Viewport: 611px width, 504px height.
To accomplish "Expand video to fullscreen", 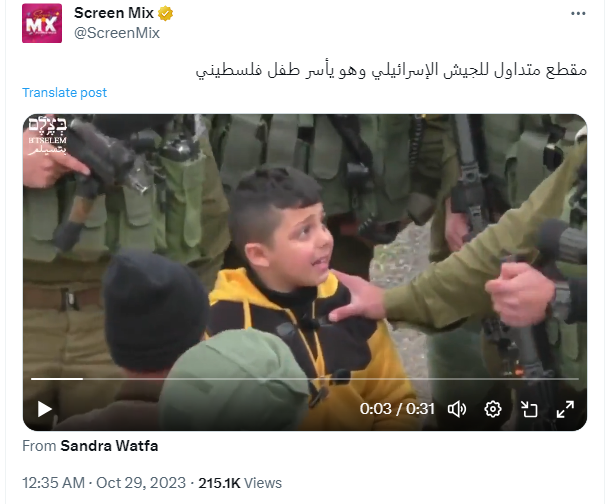I will [x=565, y=409].
